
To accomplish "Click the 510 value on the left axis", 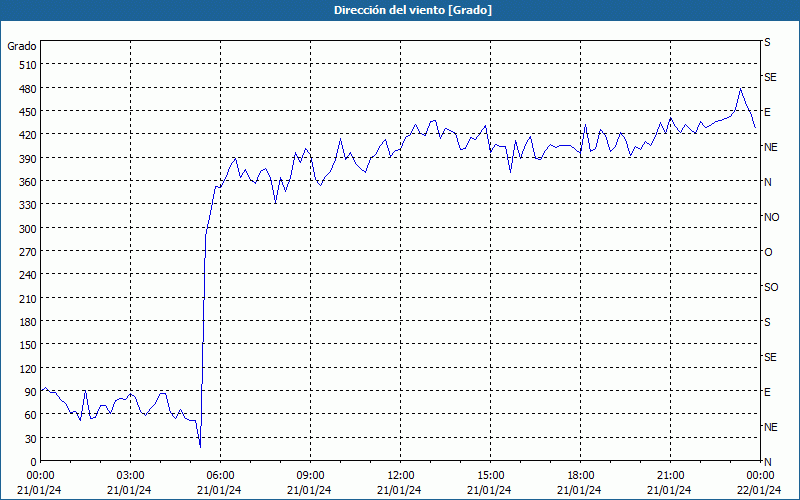I will pyautogui.click(x=28, y=65).
